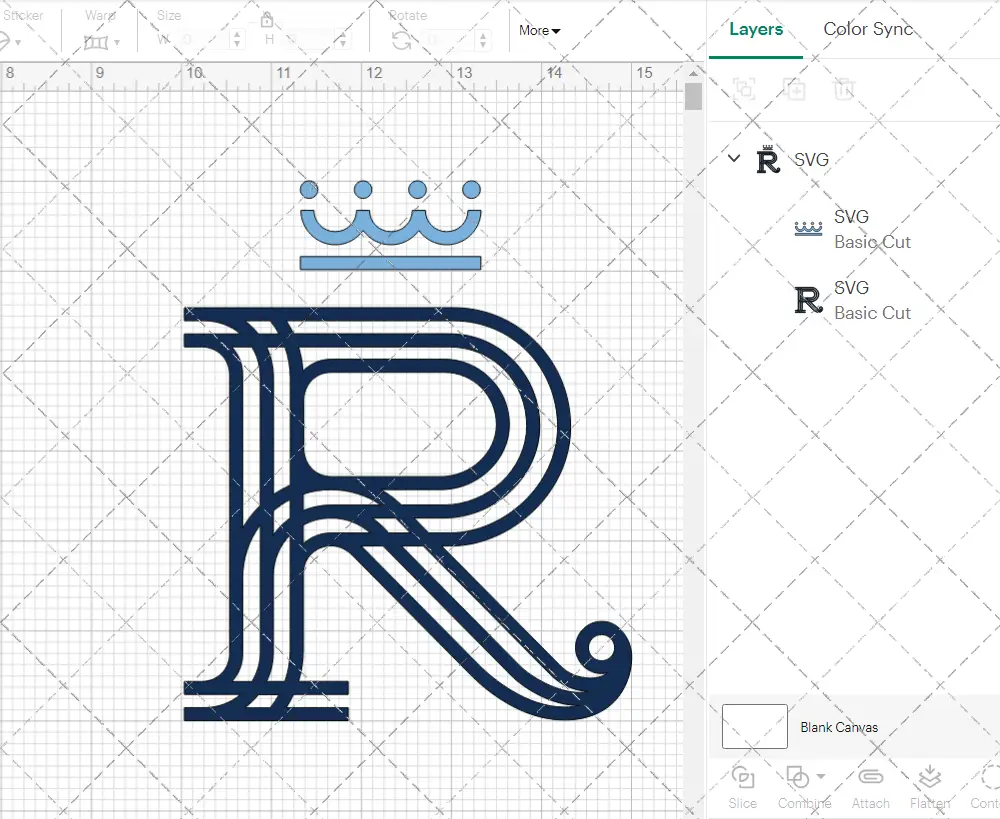Click the Flatten icon
The height and width of the screenshot is (819, 1000).
pos(929,778)
